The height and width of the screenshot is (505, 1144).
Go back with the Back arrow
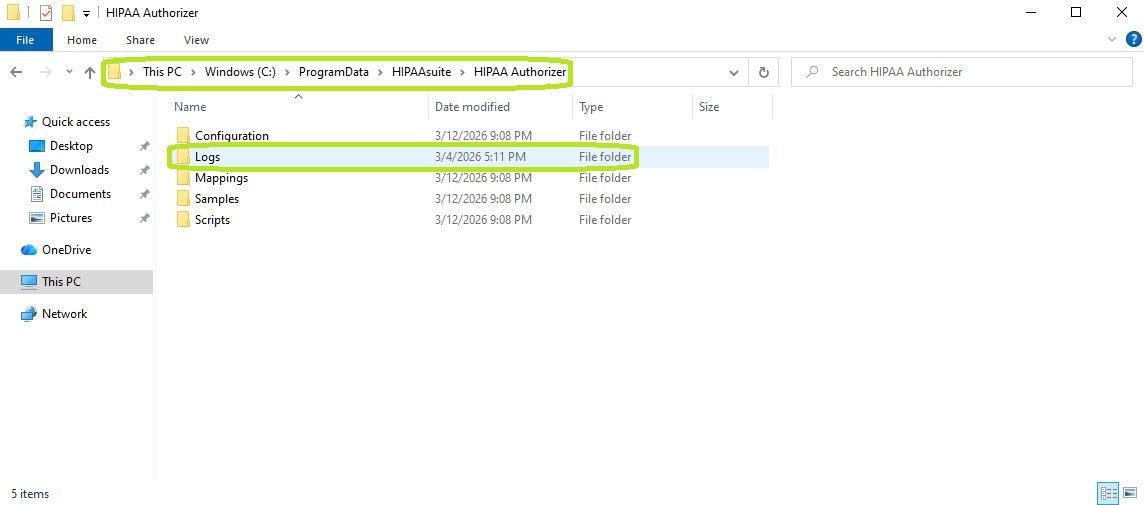point(16,72)
